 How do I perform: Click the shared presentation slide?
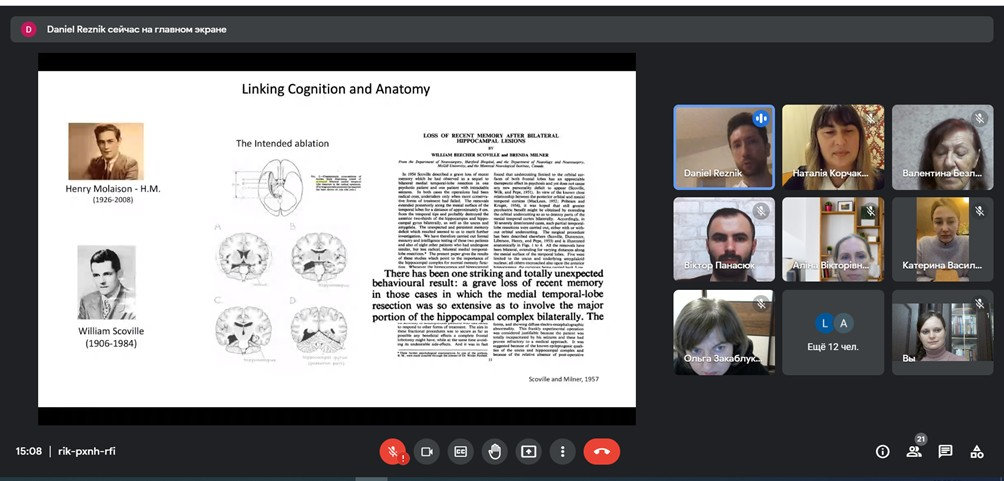coord(337,239)
